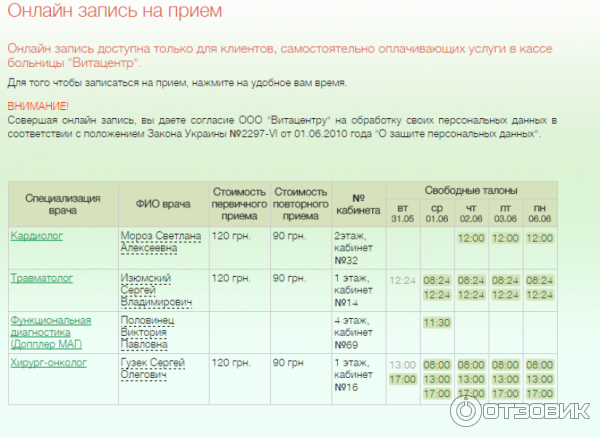Choose surgeon-oncologist 17:00 slot on Friday 03.06

click(505, 393)
